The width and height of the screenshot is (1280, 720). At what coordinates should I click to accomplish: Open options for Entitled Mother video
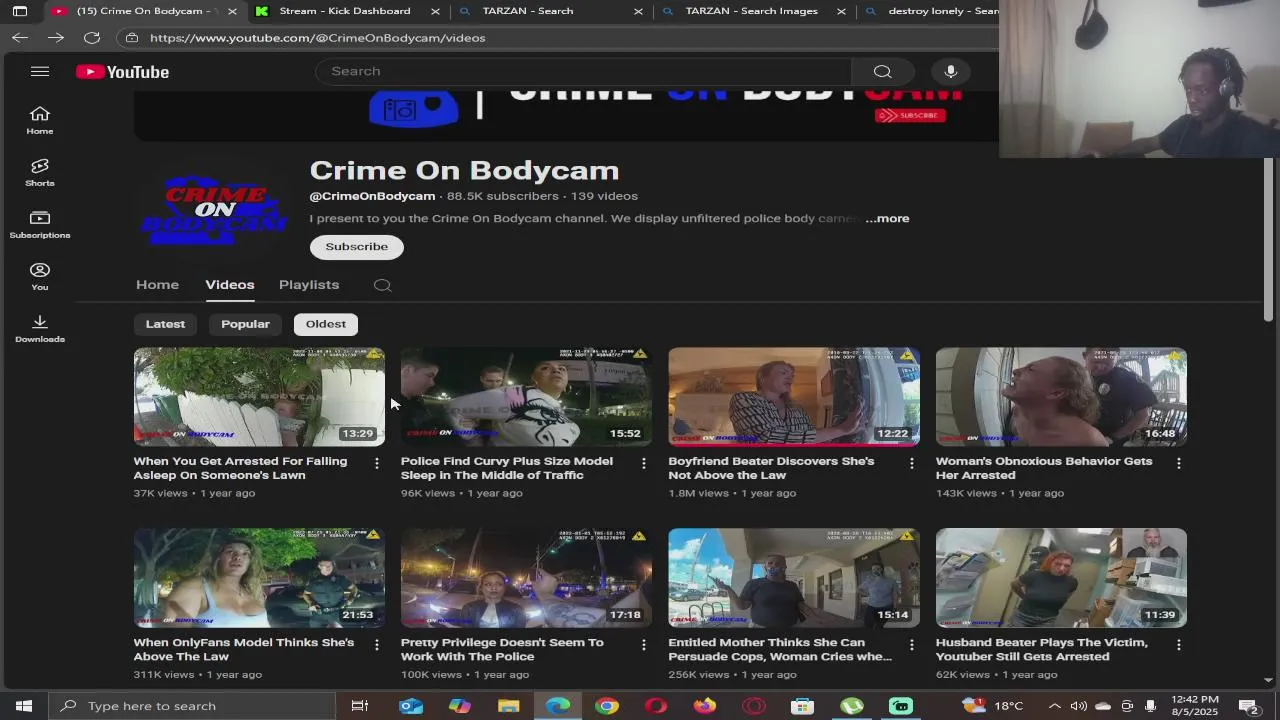911,645
